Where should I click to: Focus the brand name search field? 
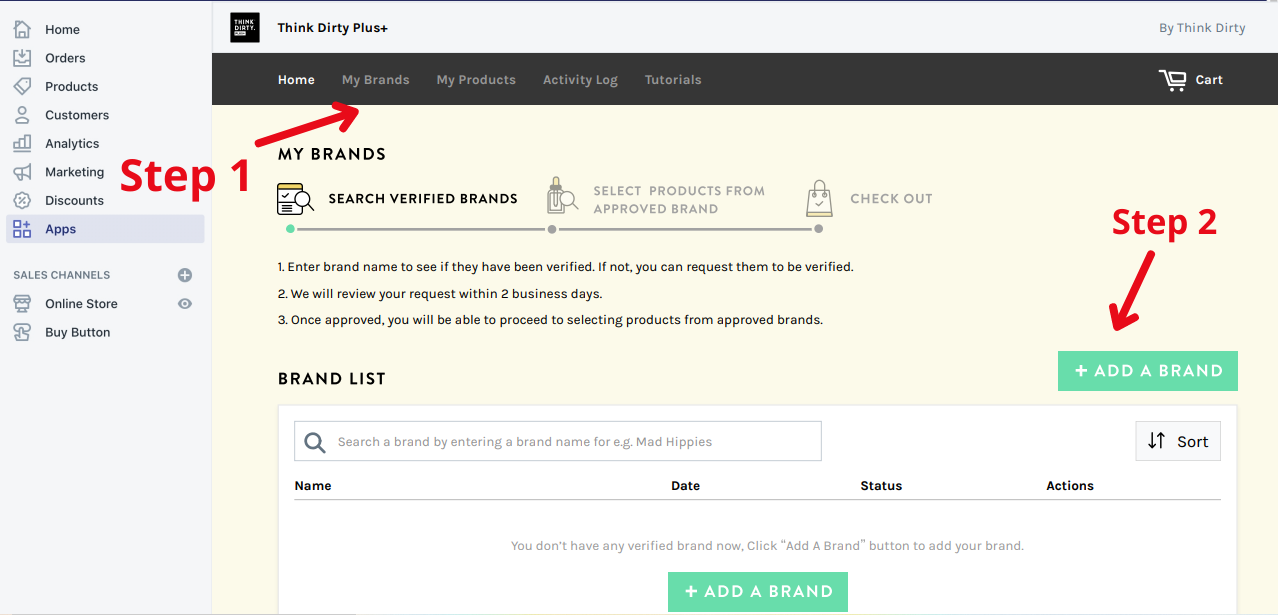558,441
